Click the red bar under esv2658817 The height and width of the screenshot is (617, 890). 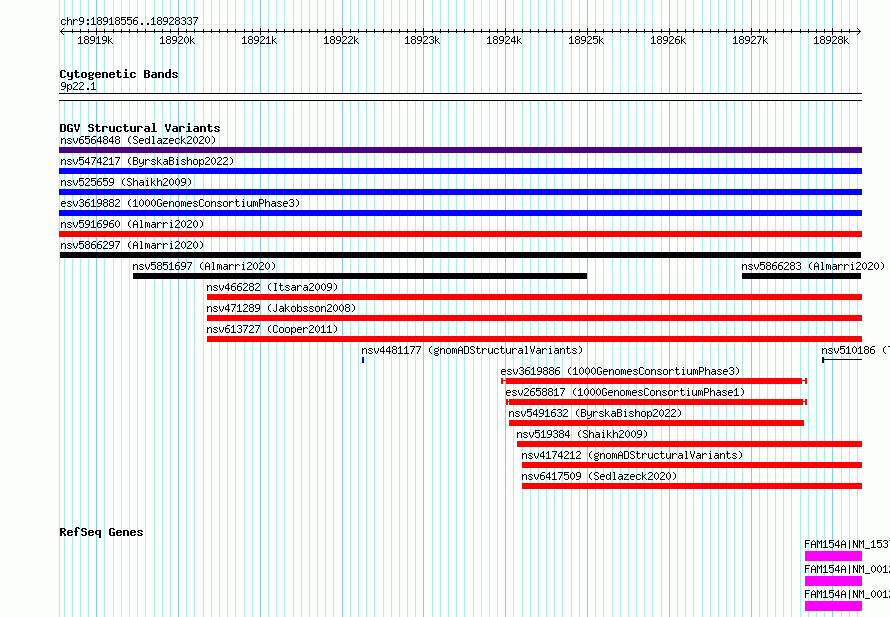(x=656, y=402)
